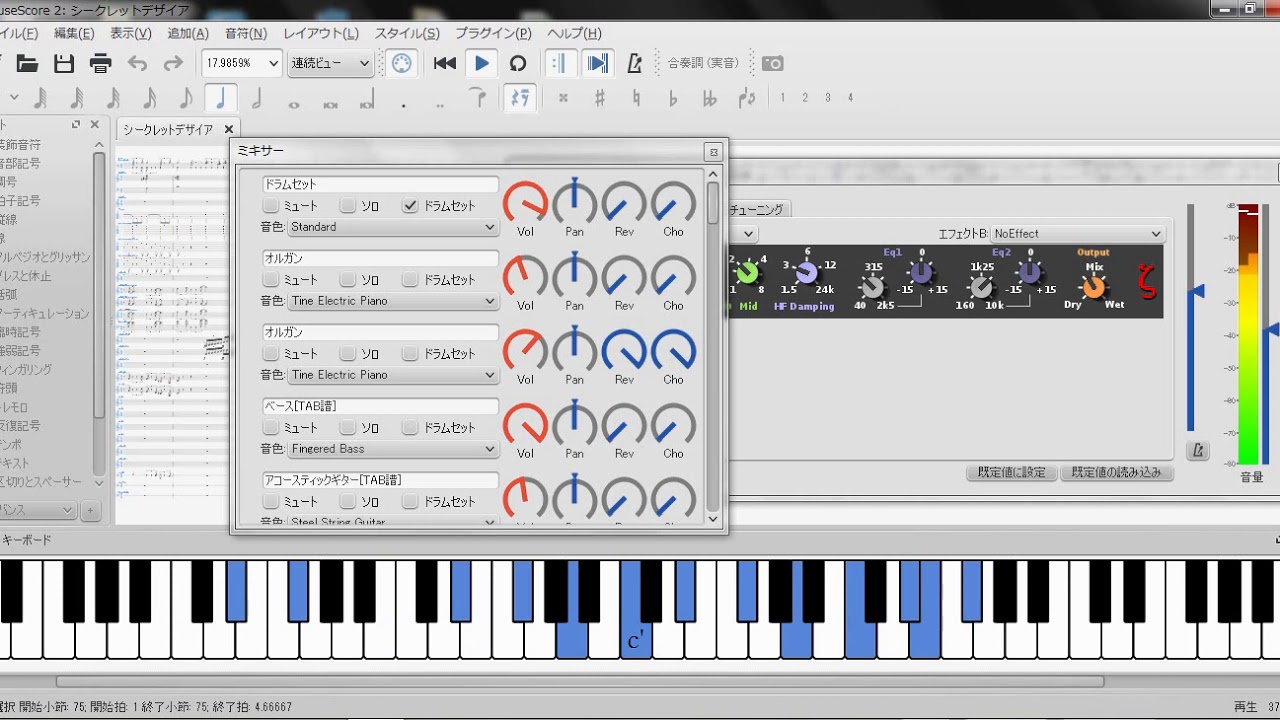Apply double flat accidental
The width and height of the screenshot is (1280, 720).
coord(710,98)
